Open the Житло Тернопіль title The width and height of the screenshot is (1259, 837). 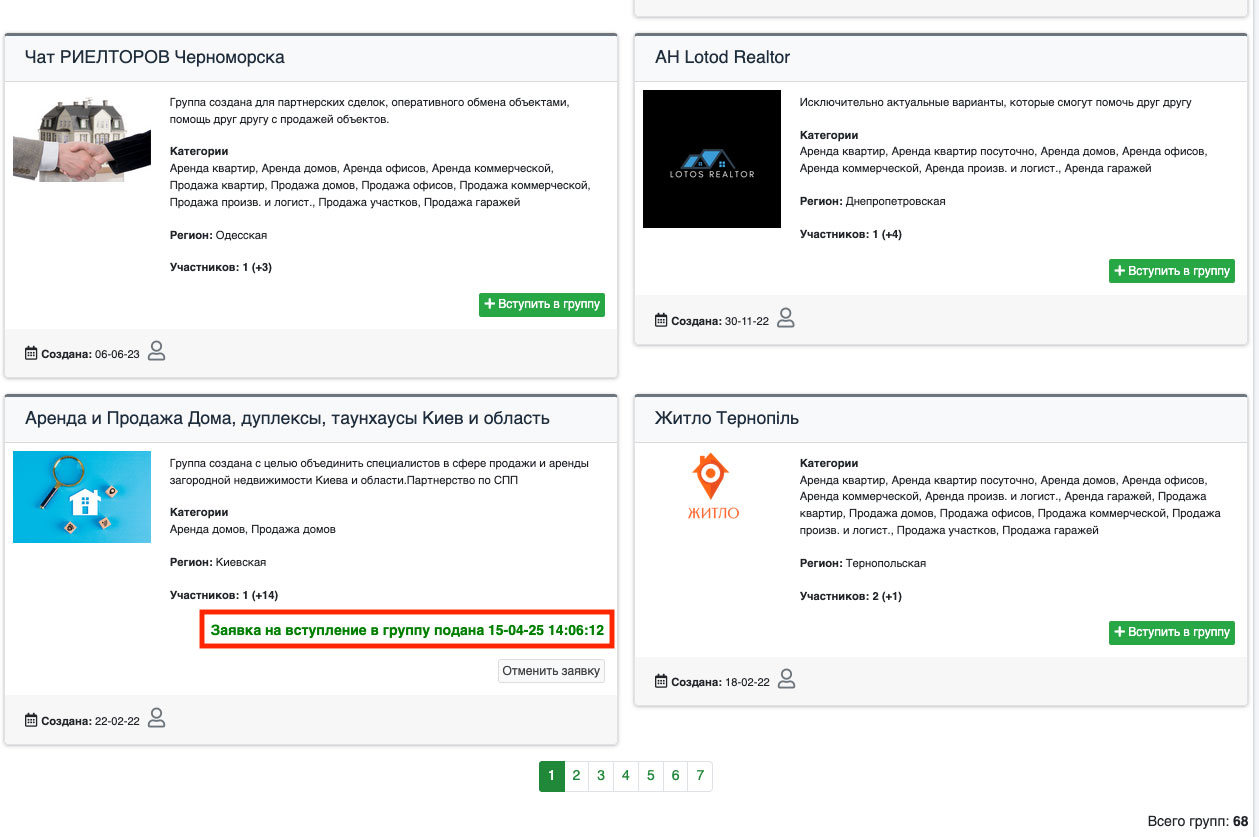(727, 418)
